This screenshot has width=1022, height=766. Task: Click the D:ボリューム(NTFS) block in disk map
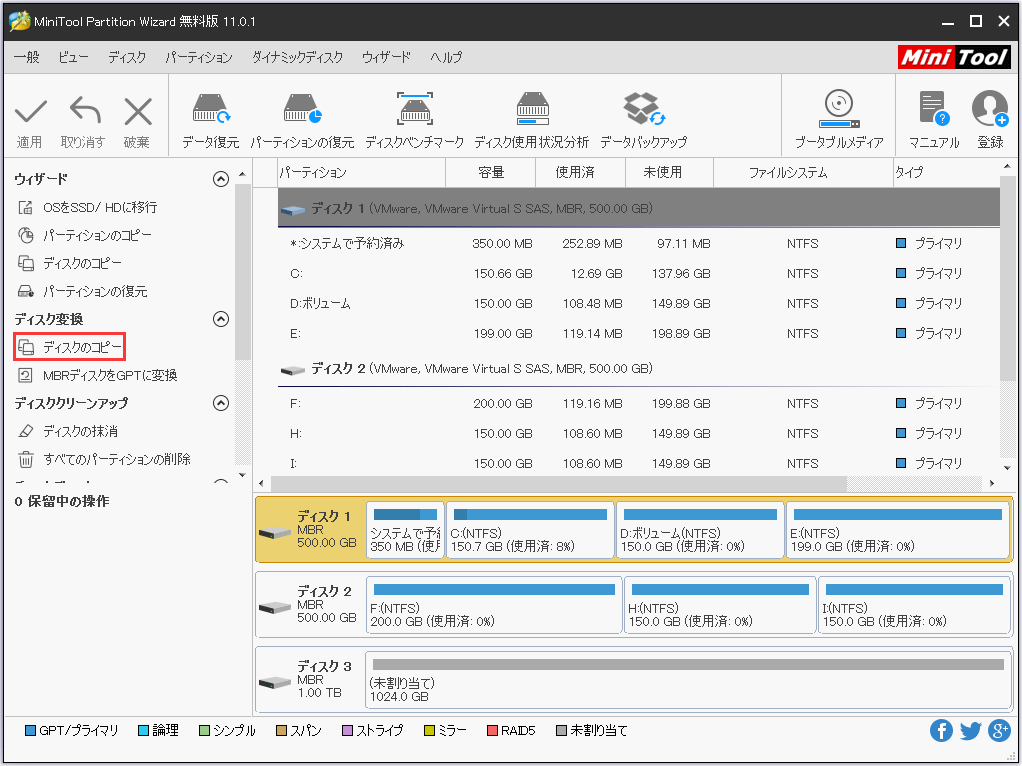point(700,530)
